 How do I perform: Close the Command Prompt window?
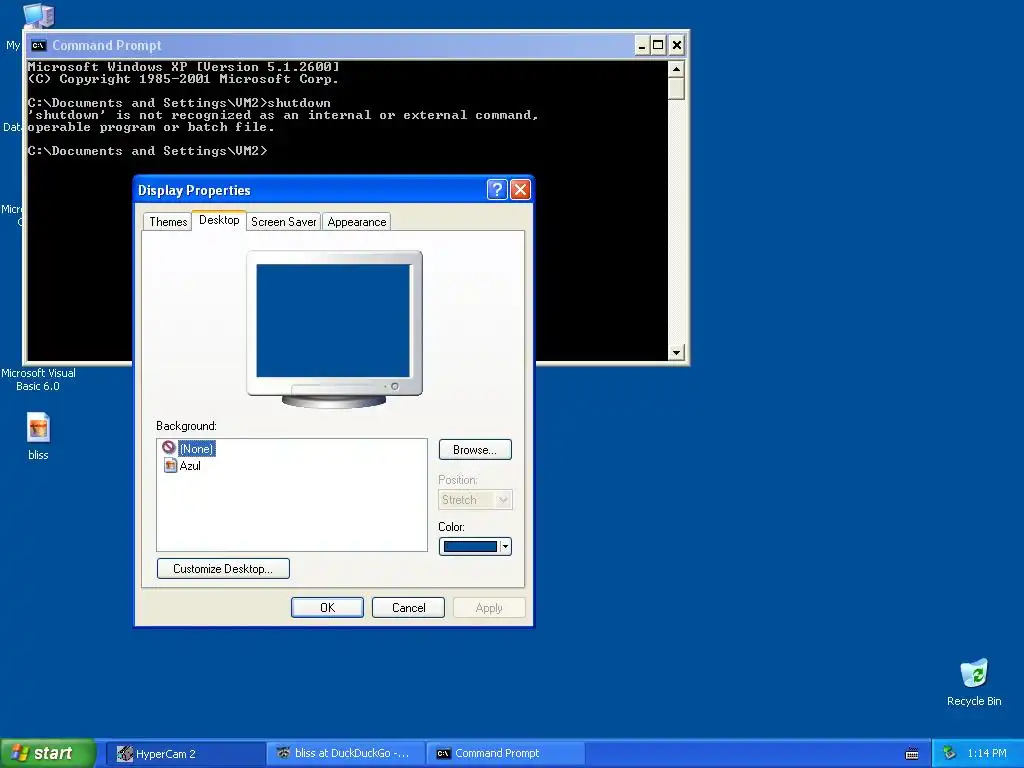(677, 46)
